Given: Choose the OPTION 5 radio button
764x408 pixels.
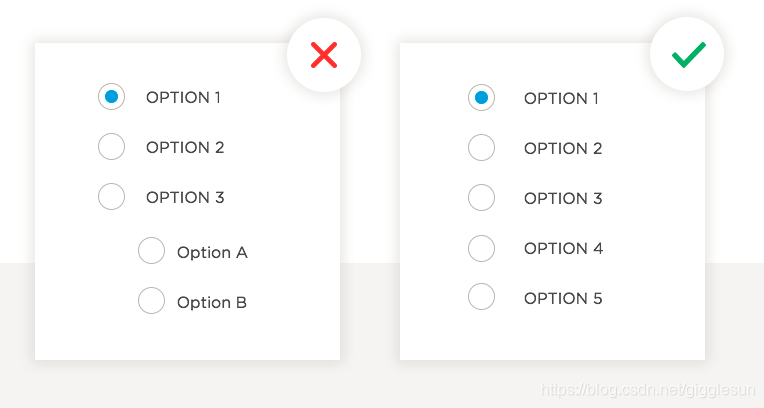Looking at the screenshot, I should point(481,296).
